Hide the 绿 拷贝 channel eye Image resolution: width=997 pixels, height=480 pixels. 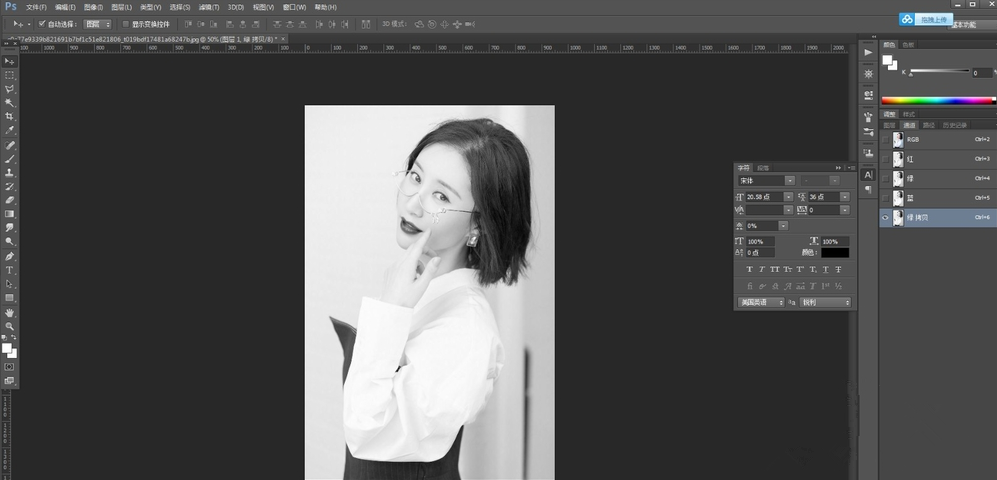point(885,217)
